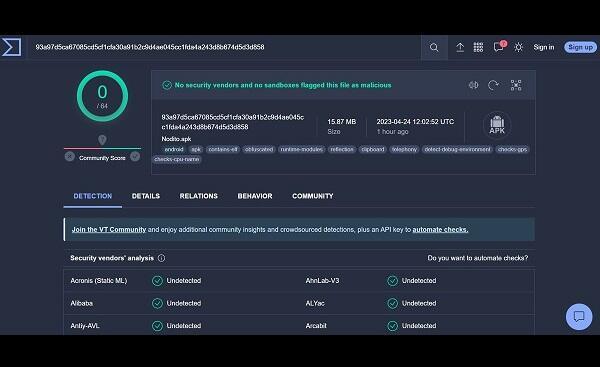The image size is (600, 367).
Task: Click the reflection tag
Action: click(x=342, y=149)
